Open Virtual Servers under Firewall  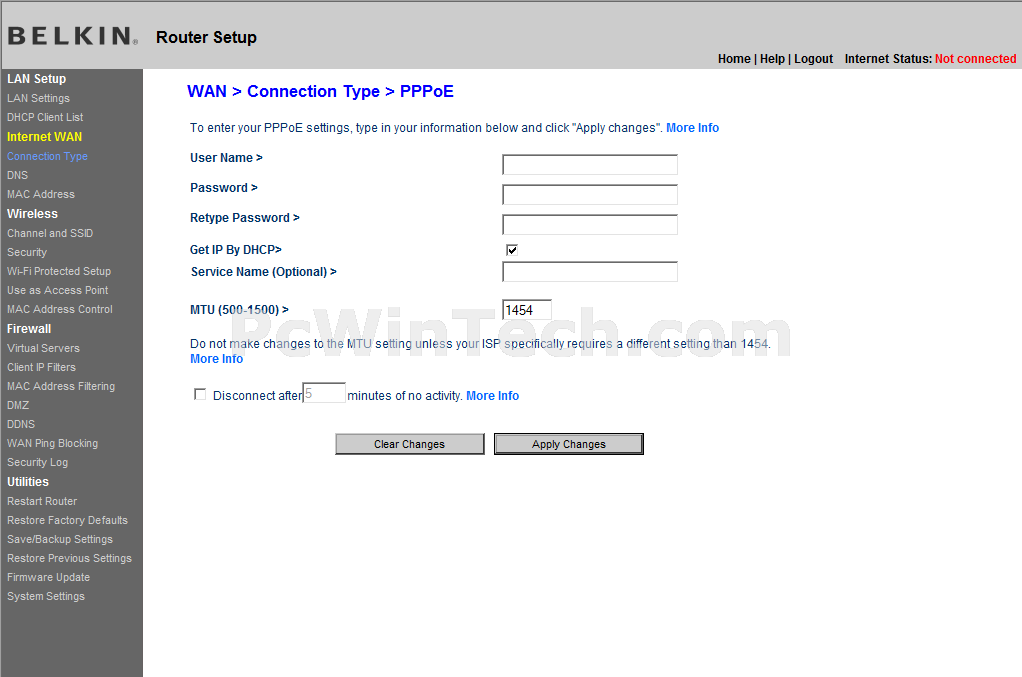point(43,349)
